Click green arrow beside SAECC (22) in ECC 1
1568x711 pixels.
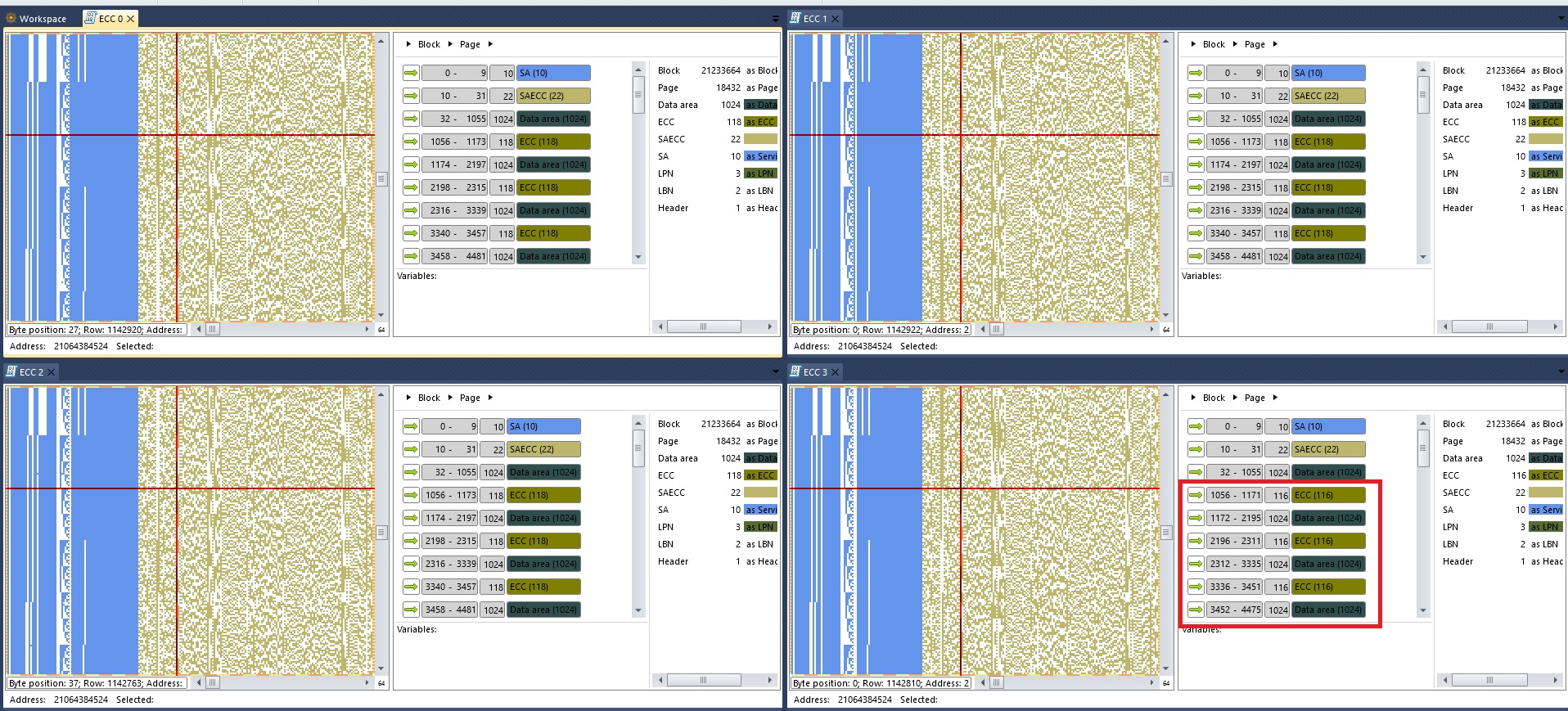click(1196, 96)
